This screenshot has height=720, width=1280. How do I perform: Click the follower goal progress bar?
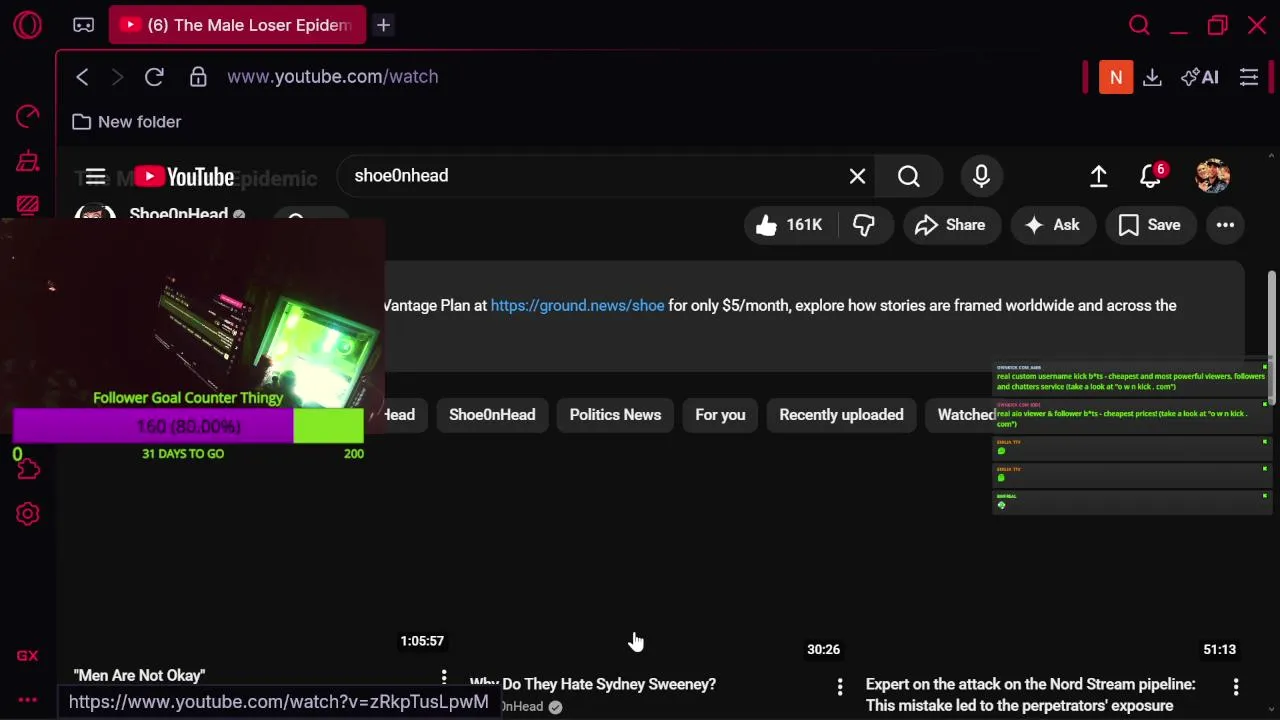click(188, 427)
